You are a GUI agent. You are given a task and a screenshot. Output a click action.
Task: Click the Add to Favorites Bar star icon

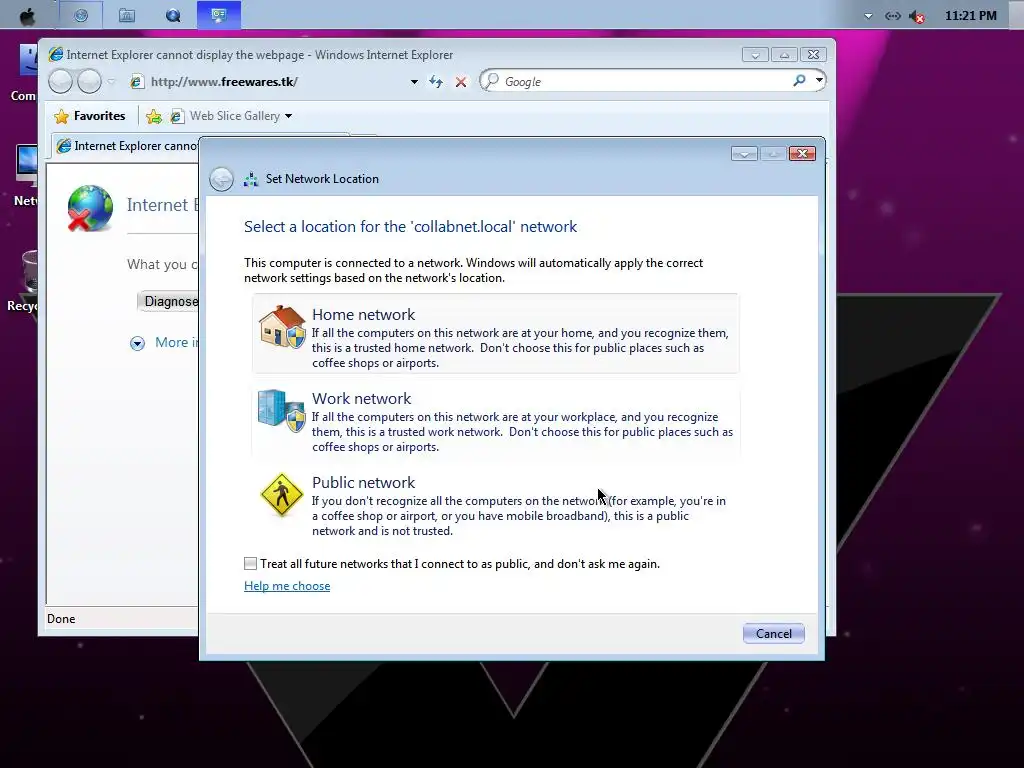[x=154, y=116]
